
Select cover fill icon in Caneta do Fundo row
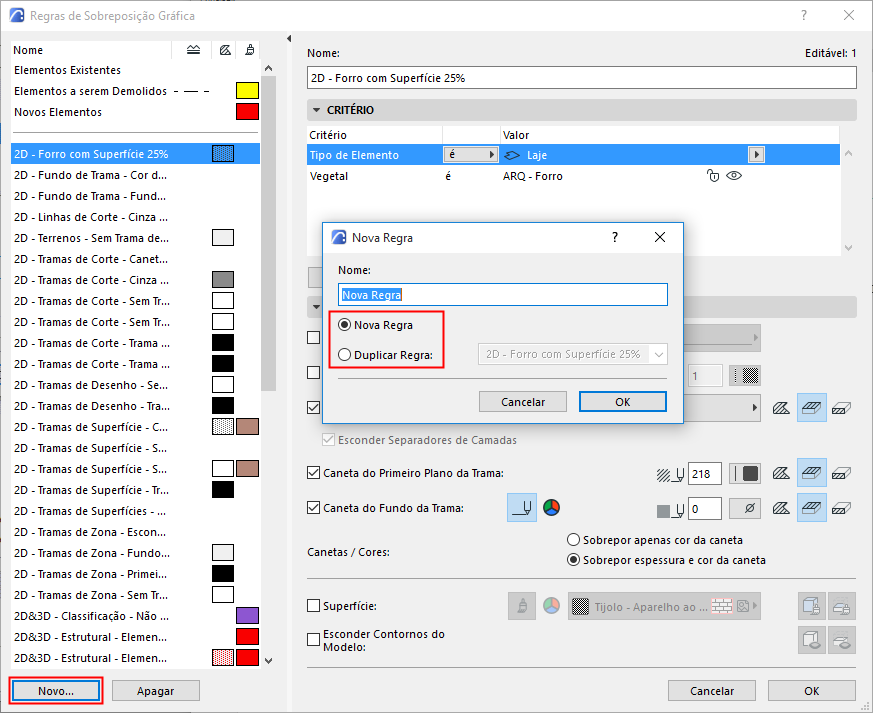[x=812, y=508]
